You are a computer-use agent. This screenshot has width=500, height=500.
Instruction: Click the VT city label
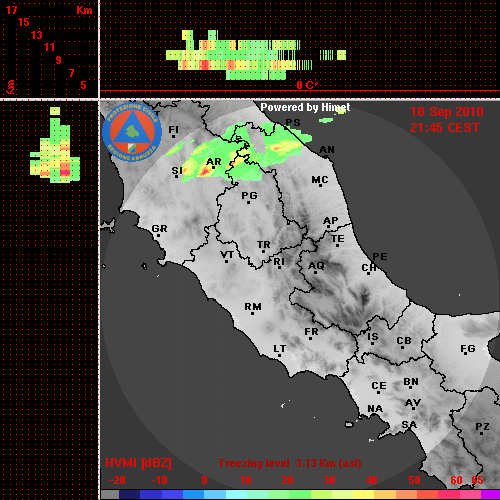click(227, 255)
